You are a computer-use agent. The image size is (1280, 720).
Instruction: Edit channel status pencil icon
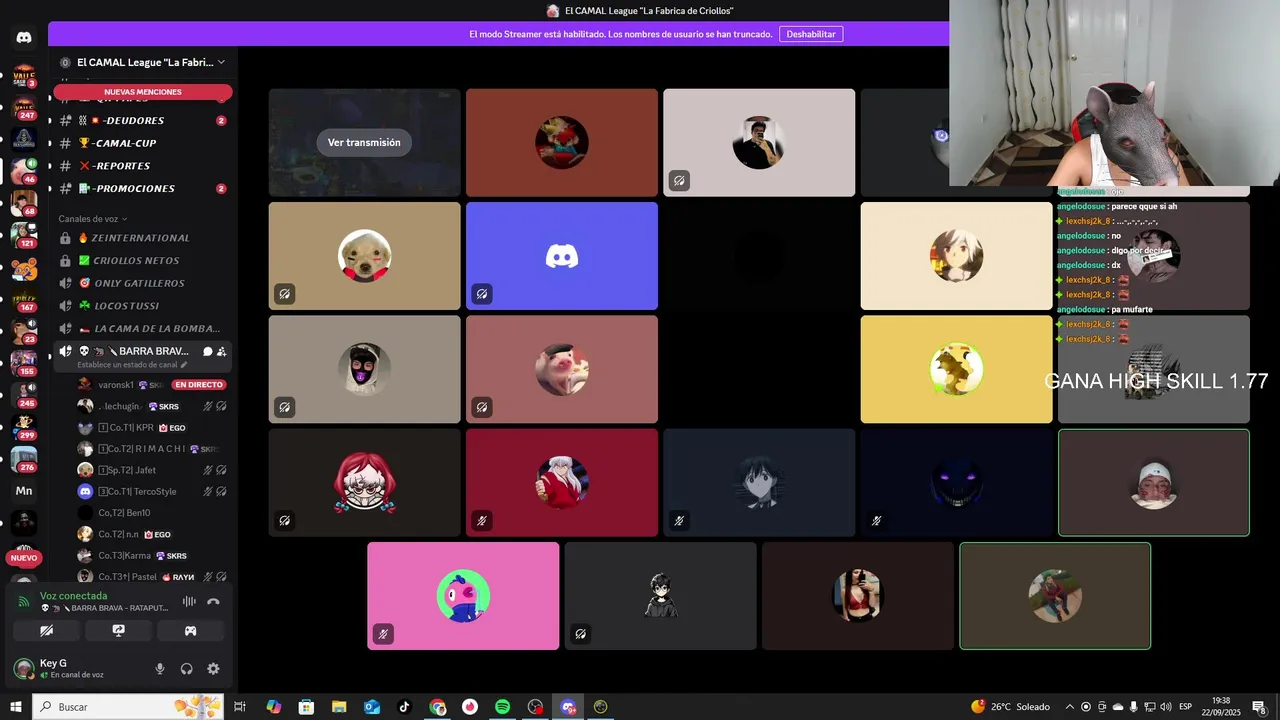pyautogui.click(x=184, y=365)
